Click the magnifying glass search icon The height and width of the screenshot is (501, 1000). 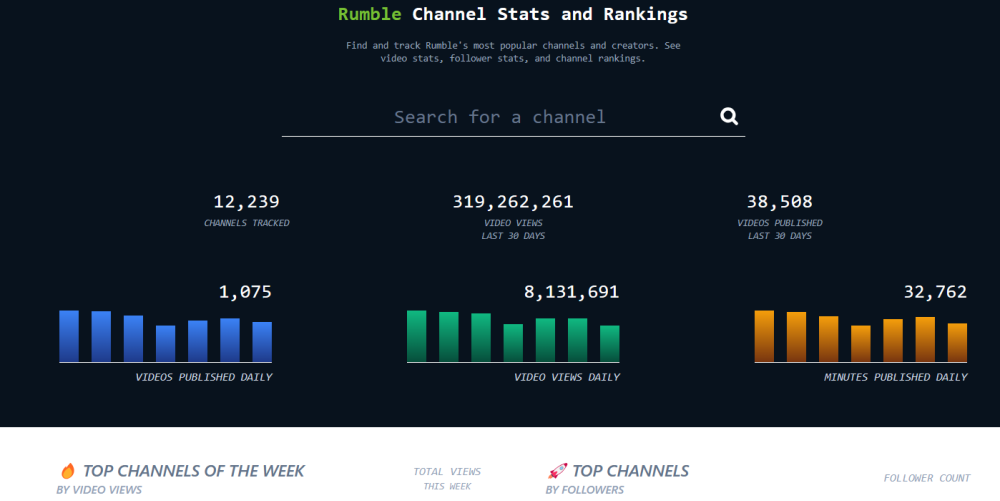729,117
